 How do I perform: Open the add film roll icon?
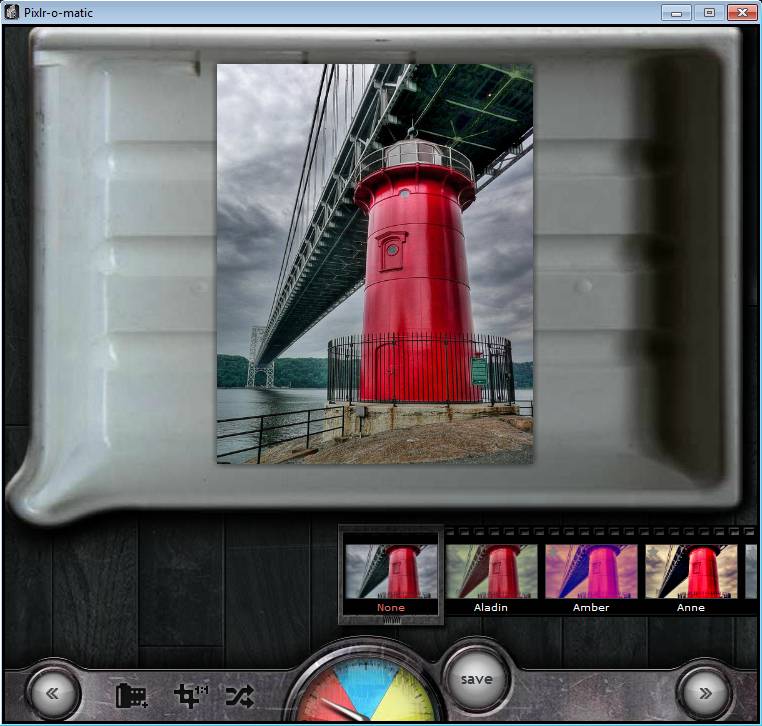tap(131, 695)
